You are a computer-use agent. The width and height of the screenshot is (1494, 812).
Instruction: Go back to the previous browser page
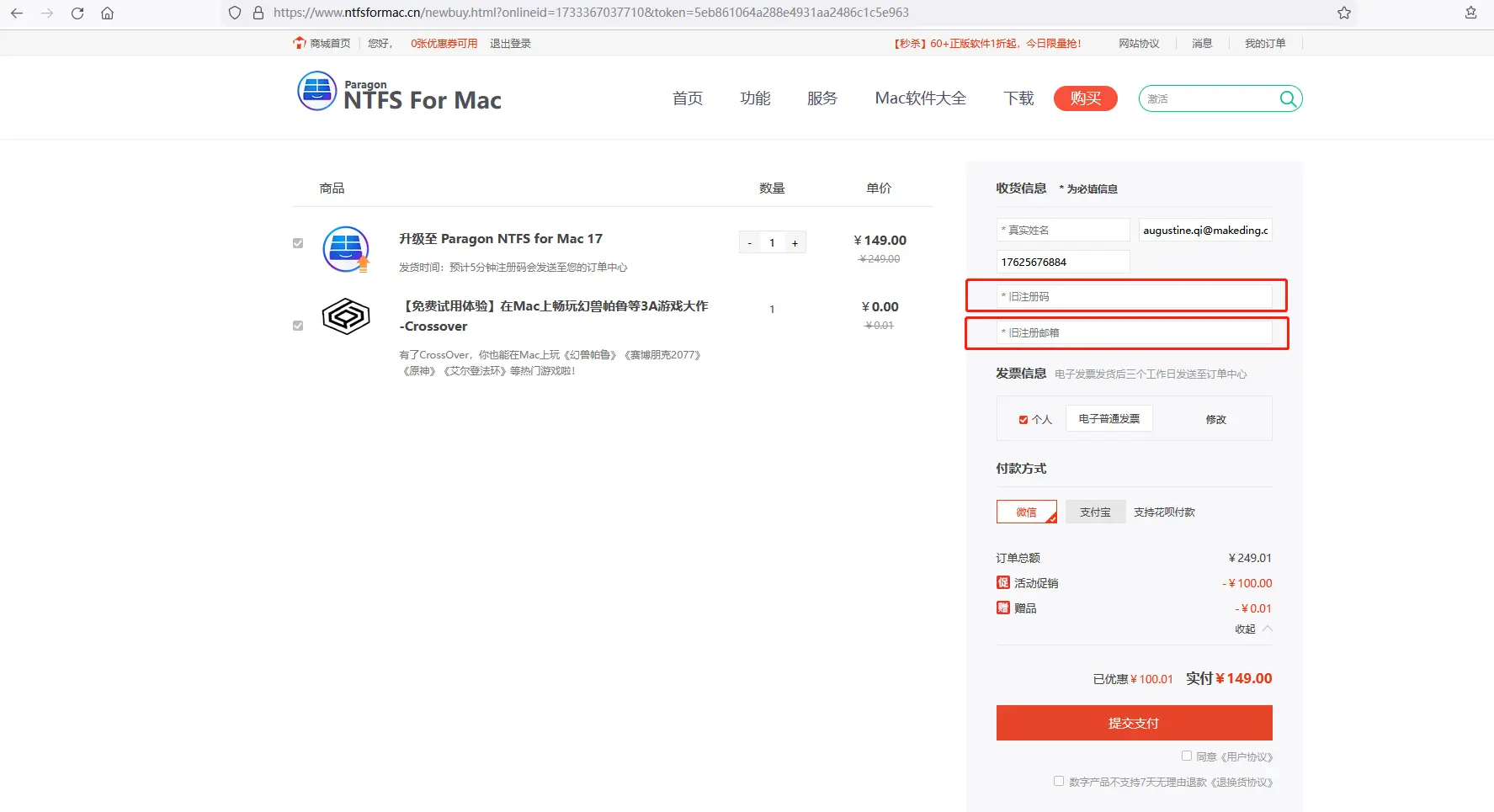[17, 13]
